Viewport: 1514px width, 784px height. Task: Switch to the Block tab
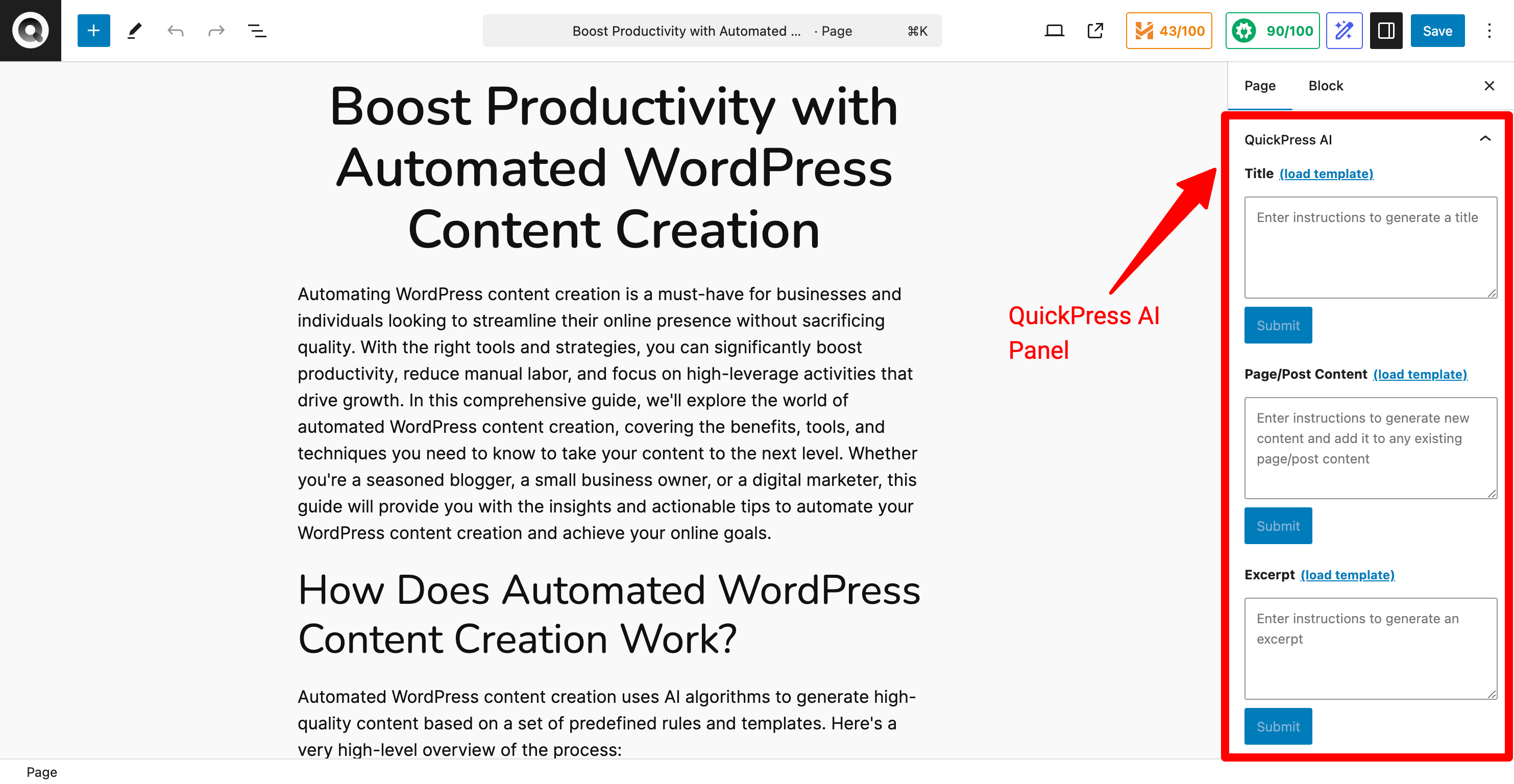(x=1325, y=86)
